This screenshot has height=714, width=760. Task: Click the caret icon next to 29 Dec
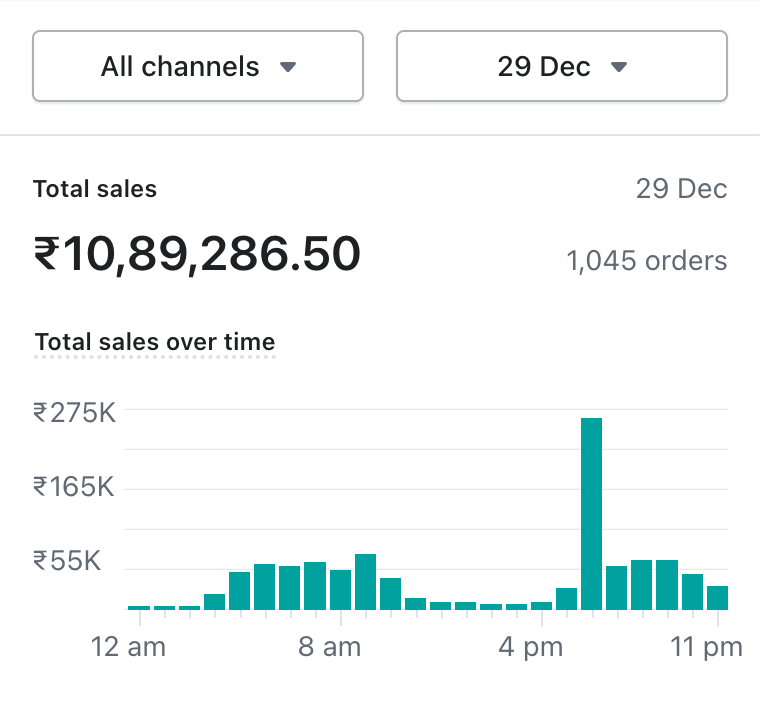(x=618, y=68)
